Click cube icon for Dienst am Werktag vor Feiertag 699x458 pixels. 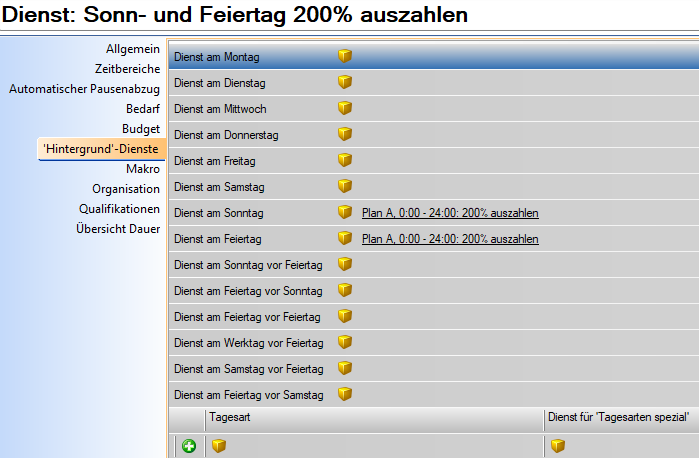point(345,342)
